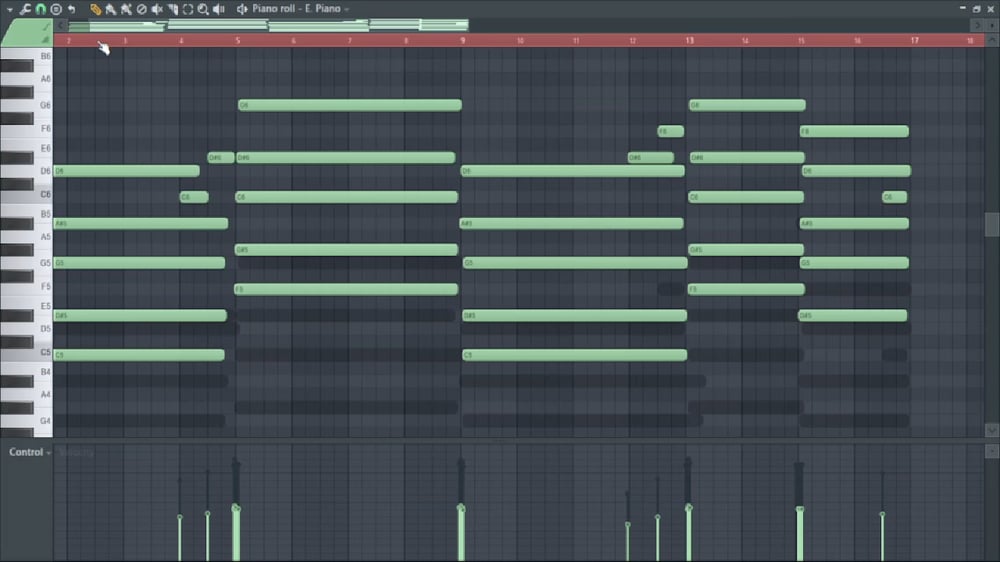Open the stamp chord tool
The width and height of the screenshot is (1000, 562).
tap(56, 9)
